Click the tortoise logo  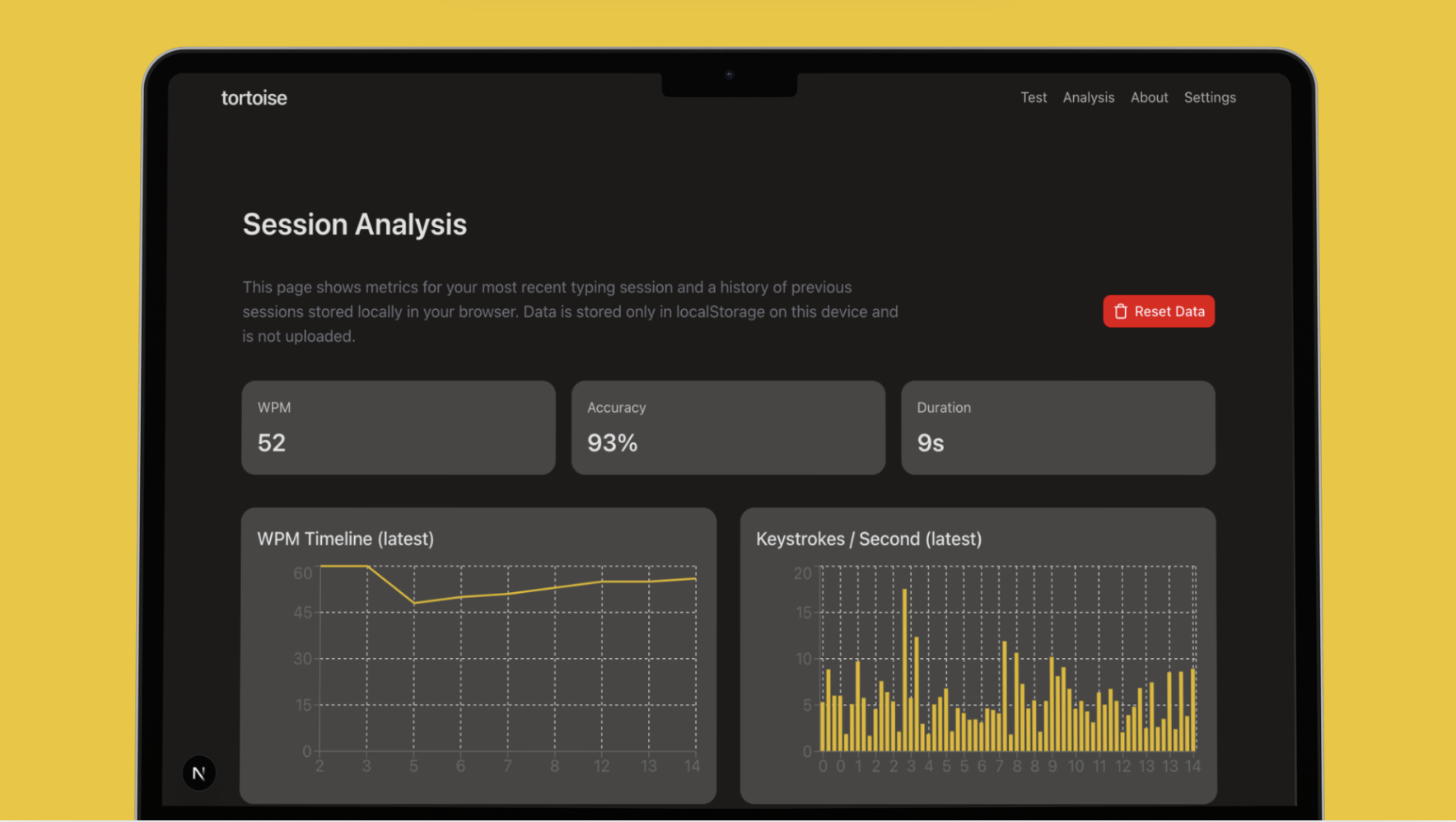[254, 98]
